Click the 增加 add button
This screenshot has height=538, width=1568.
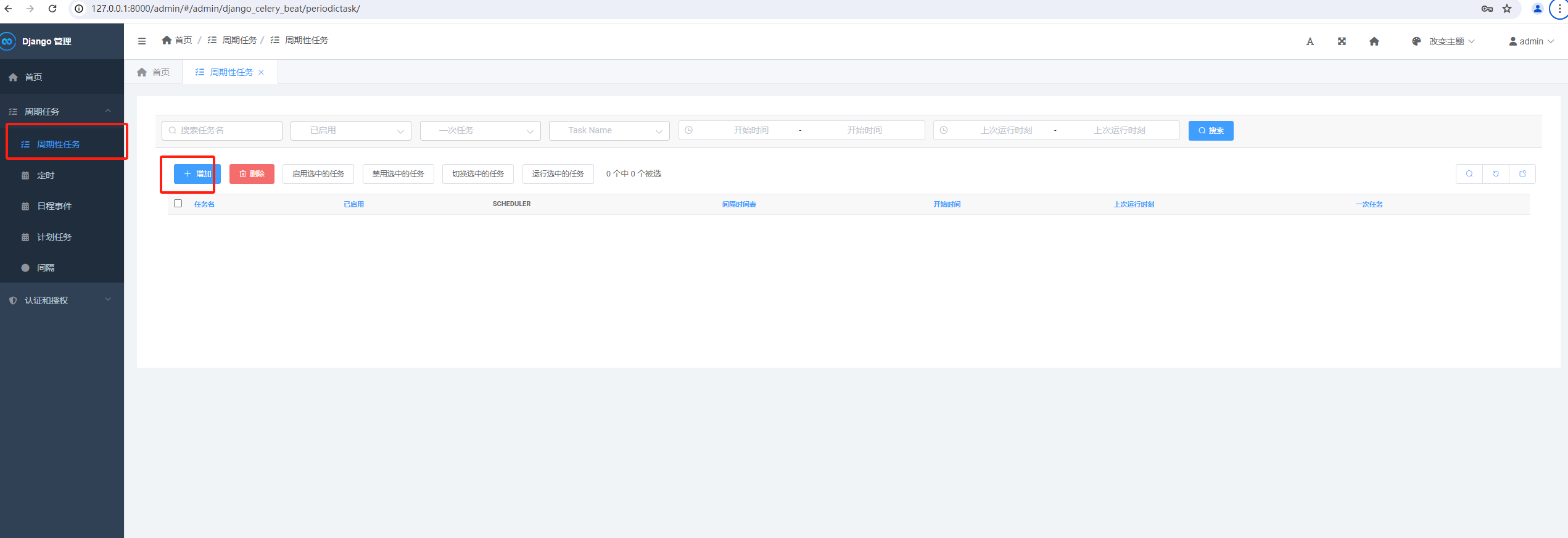tap(197, 174)
